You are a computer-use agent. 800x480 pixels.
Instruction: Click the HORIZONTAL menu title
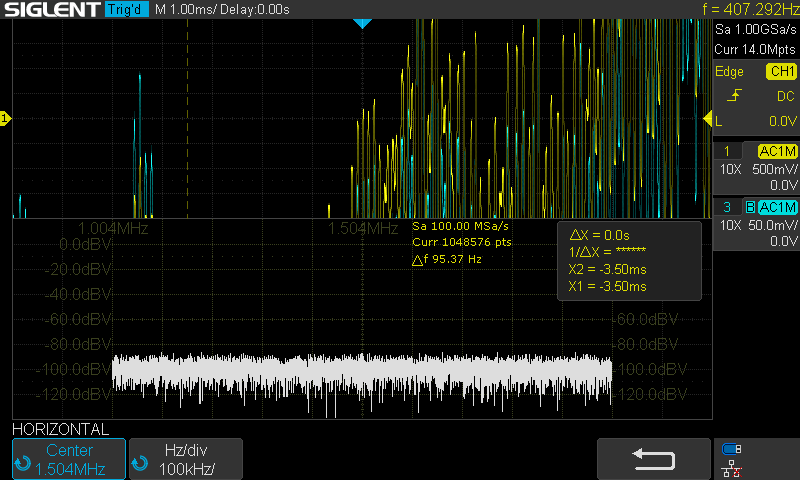[61, 429]
